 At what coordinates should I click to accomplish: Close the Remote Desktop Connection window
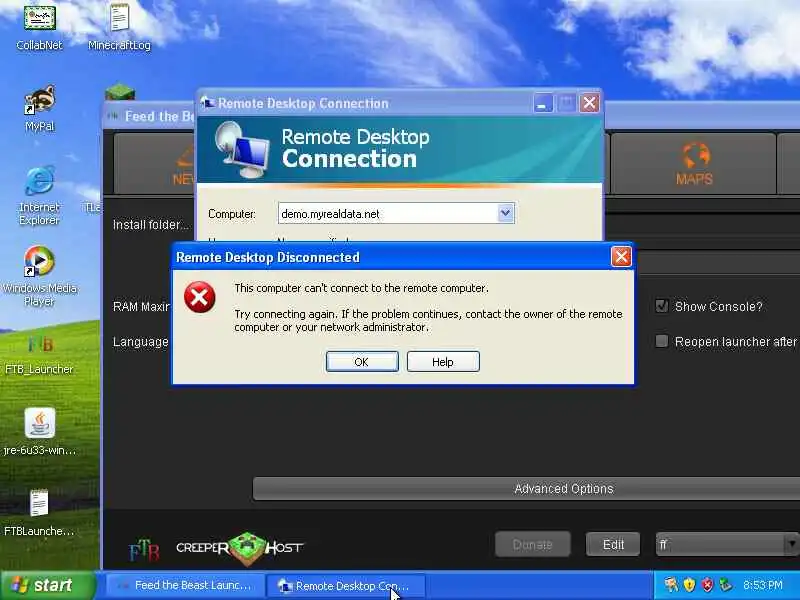click(x=589, y=103)
